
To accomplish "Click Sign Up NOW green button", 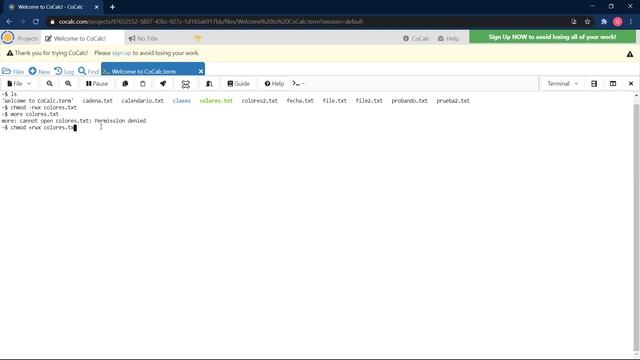I will pos(552,37).
